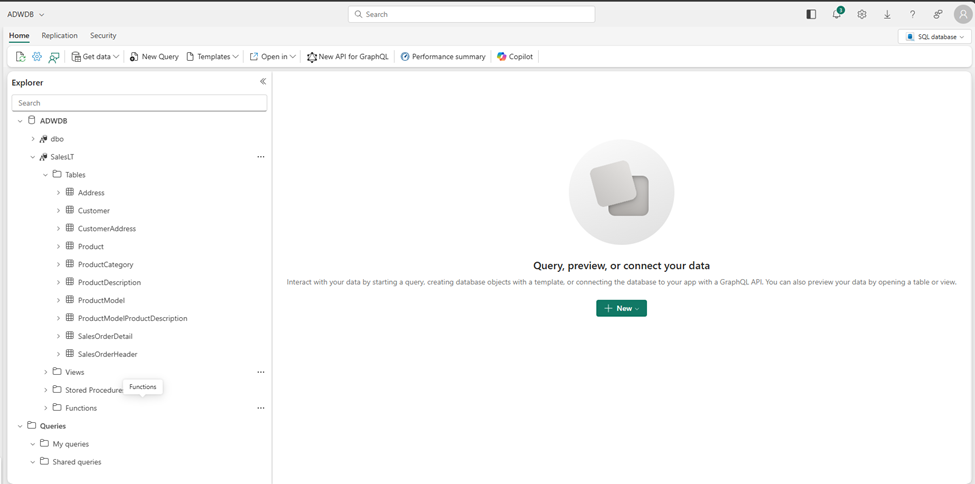
Task: Open the notifications bell icon
Action: [x=837, y=15]
